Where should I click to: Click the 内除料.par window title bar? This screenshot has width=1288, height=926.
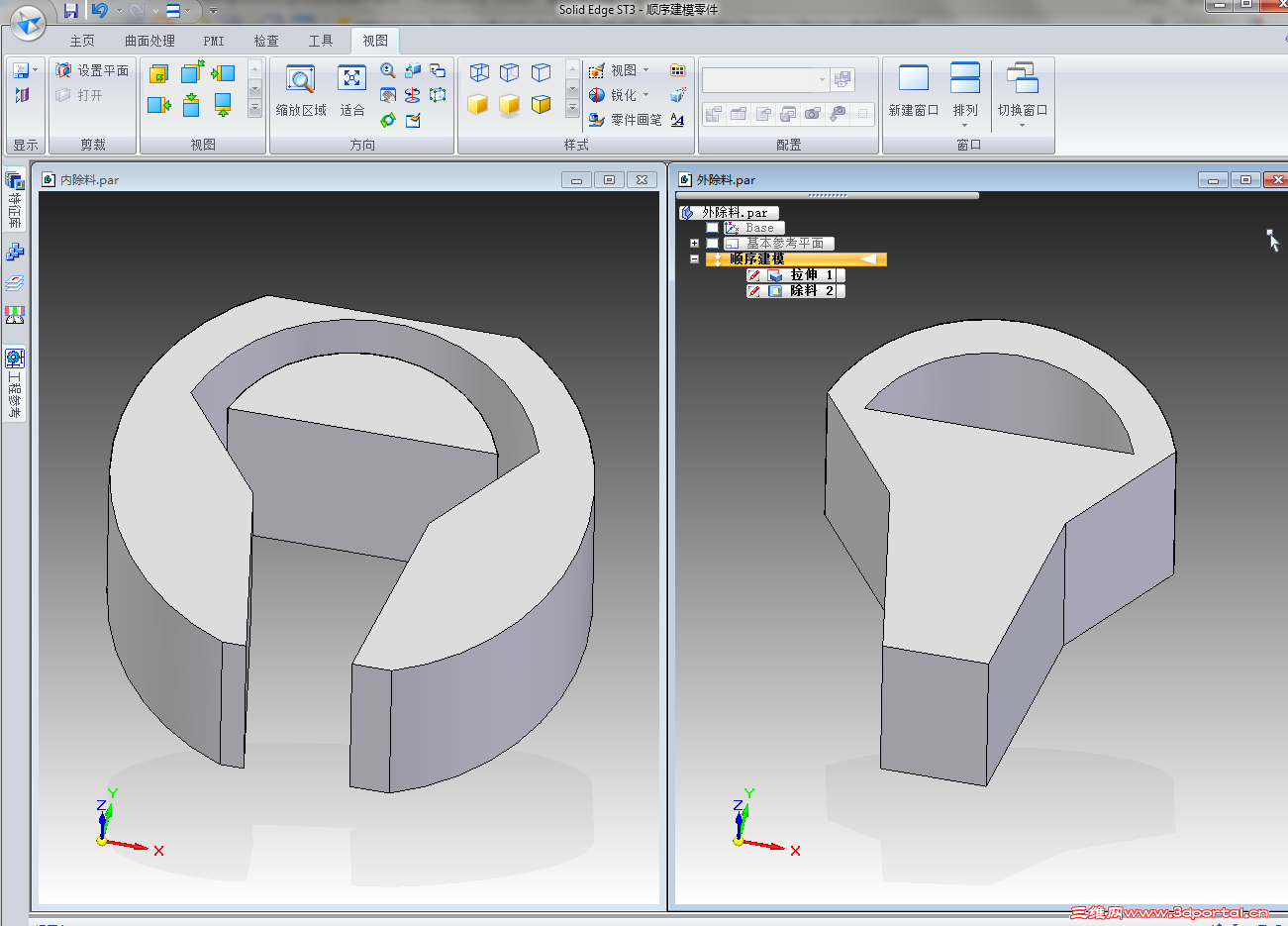click(x=348, y=179)
